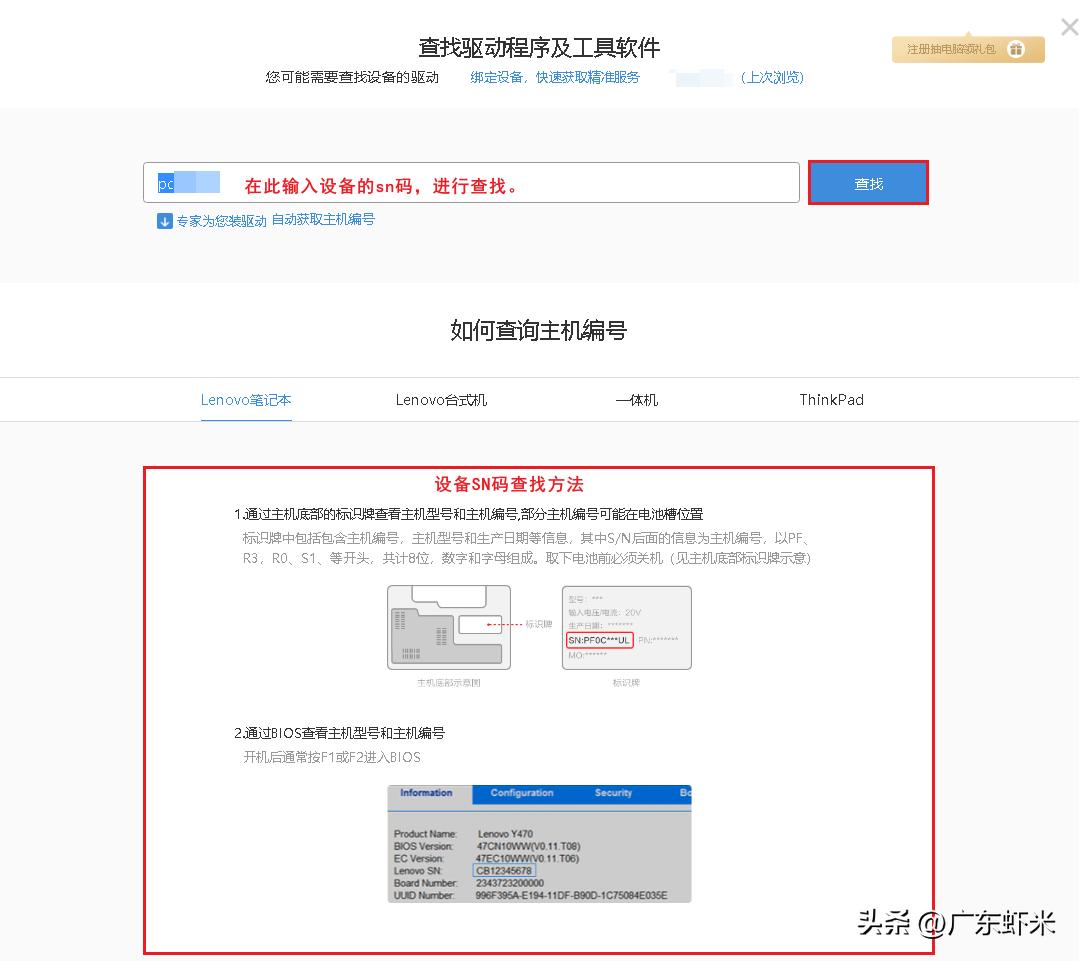Click the BIOS screenshot image
This screenshot has height=961, width=1080.
tap(540, 843)
